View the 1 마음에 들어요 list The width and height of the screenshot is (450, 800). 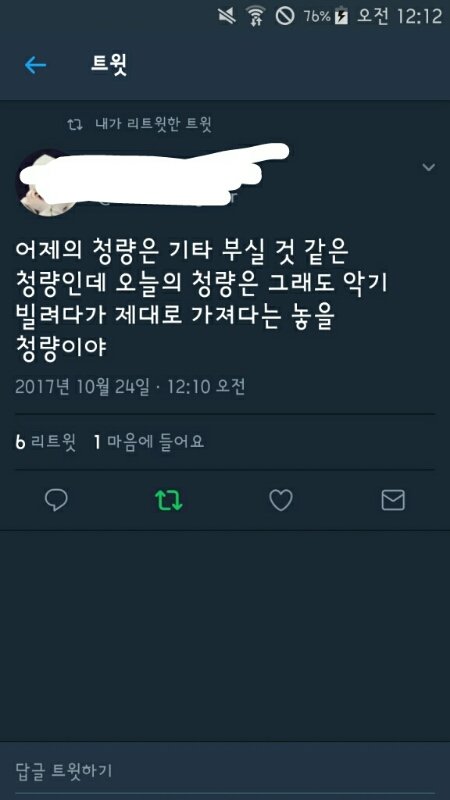pos(149,442)
